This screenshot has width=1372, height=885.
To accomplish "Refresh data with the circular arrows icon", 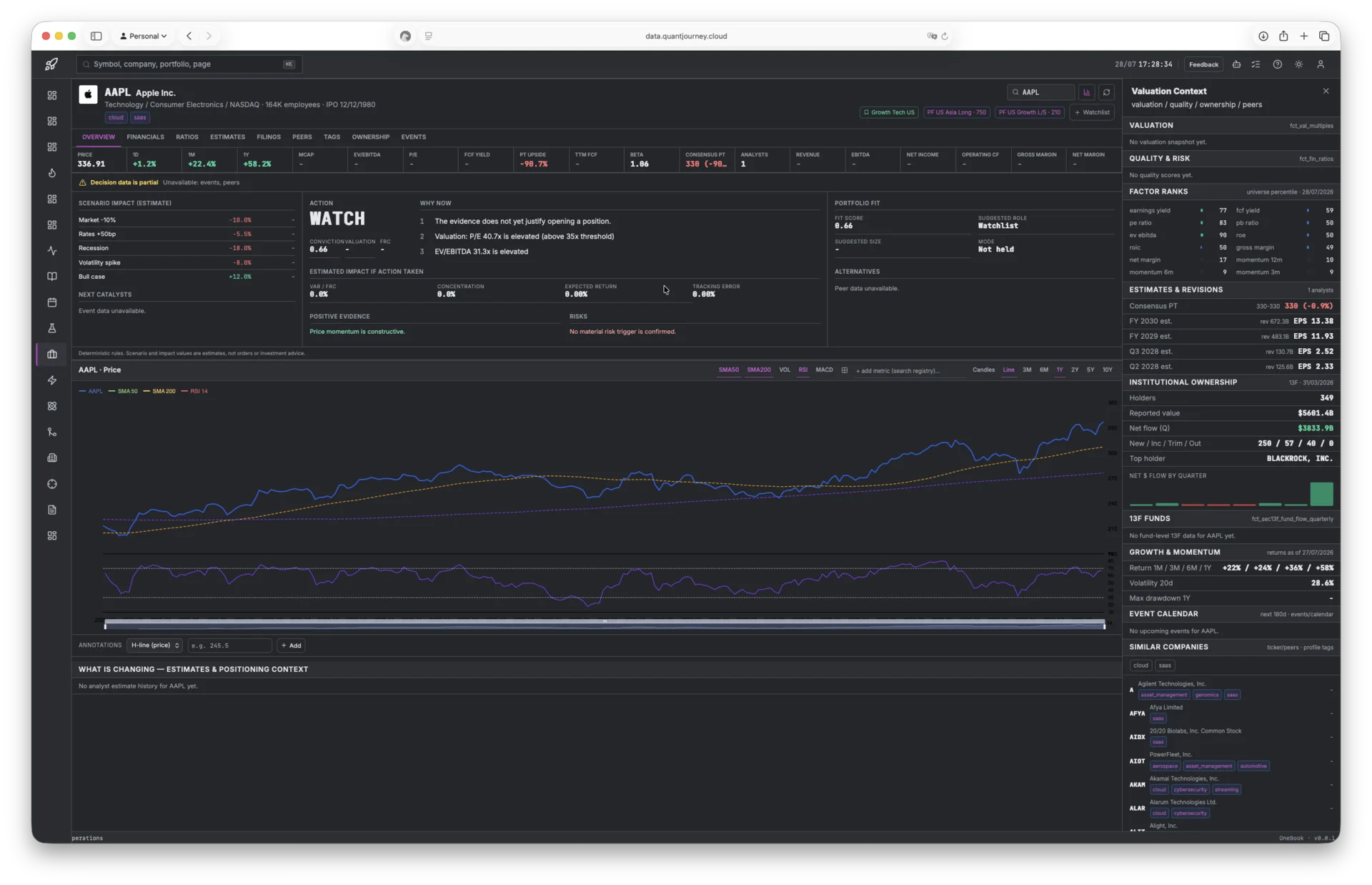I will point(1107,92).
